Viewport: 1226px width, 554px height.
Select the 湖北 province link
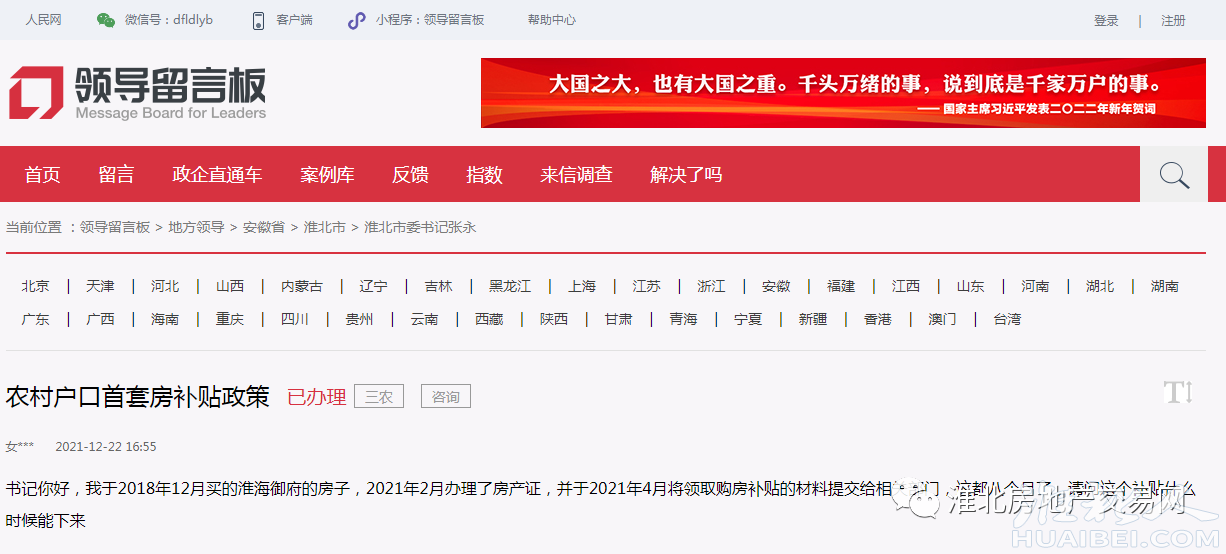pyautogui.click(x=1100, y=286)
